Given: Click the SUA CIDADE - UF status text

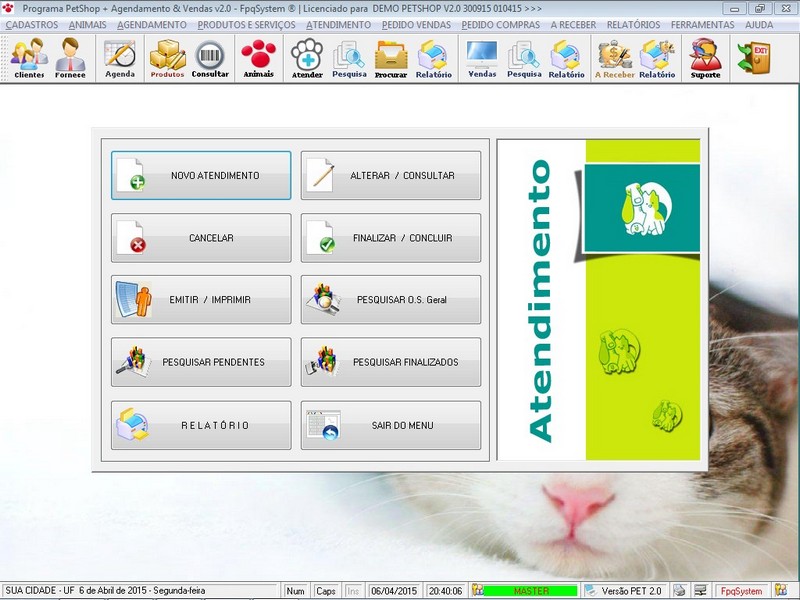Looking at the screenshot, I should [x=105, y=590].
